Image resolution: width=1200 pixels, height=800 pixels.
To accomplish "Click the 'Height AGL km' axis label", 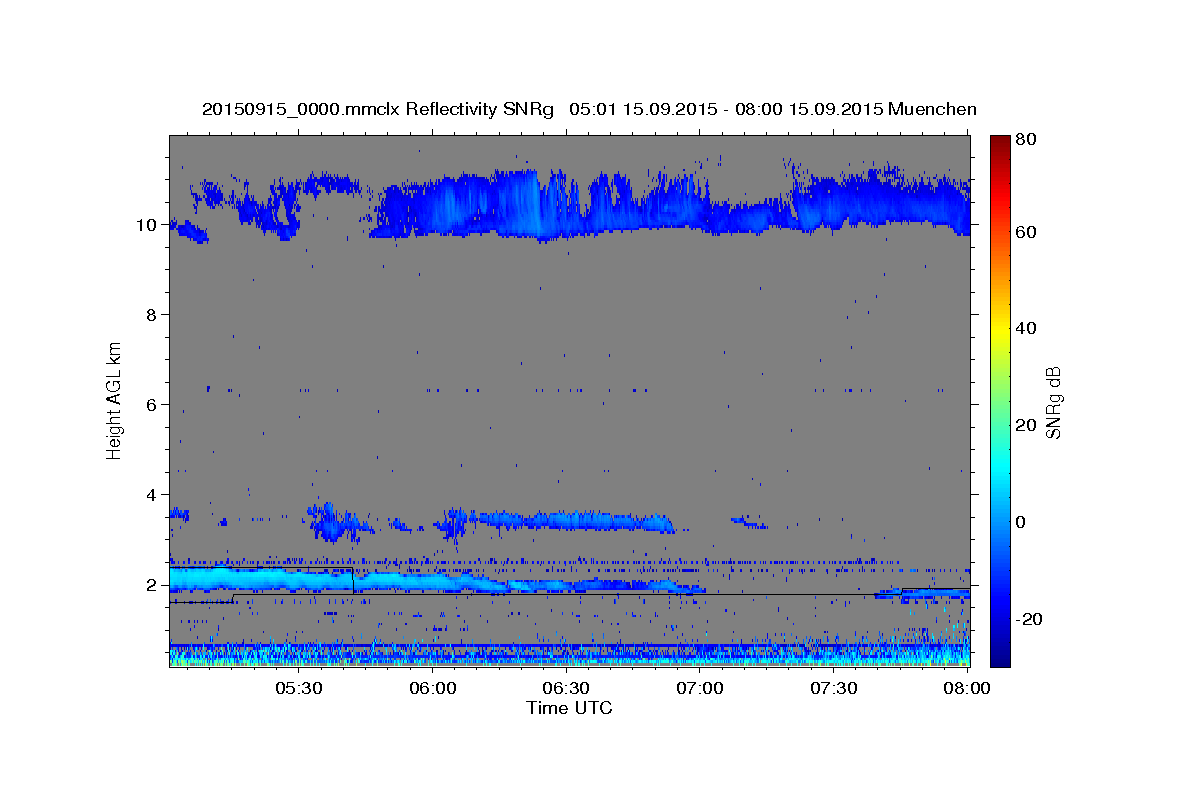I will pyautogui.click(x=114, y=399).
